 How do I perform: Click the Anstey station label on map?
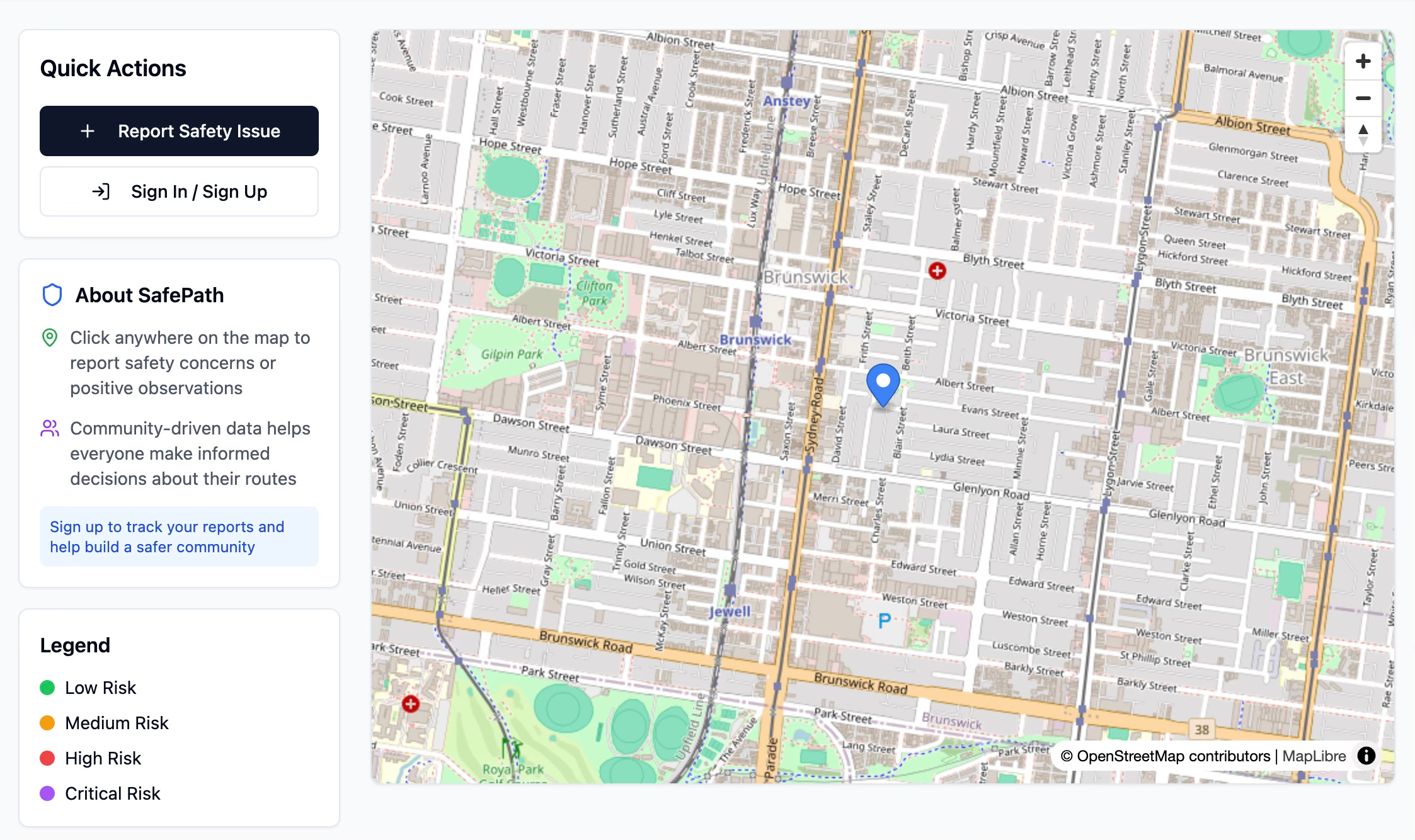[786, 101]
